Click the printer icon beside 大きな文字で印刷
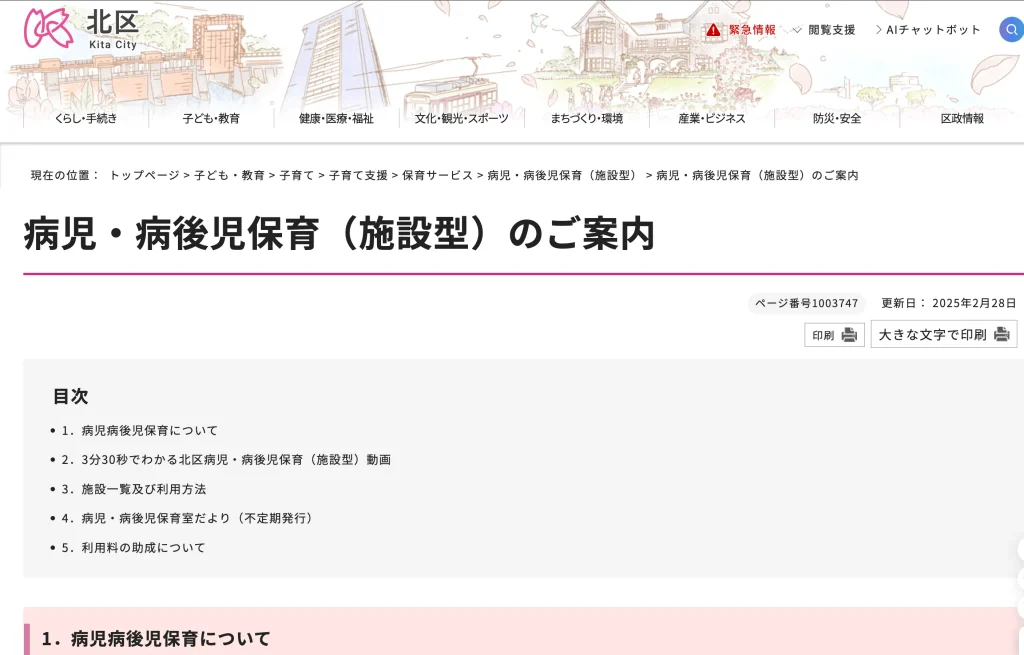Screen dimensions: 1024x655 click(1001, 335)
